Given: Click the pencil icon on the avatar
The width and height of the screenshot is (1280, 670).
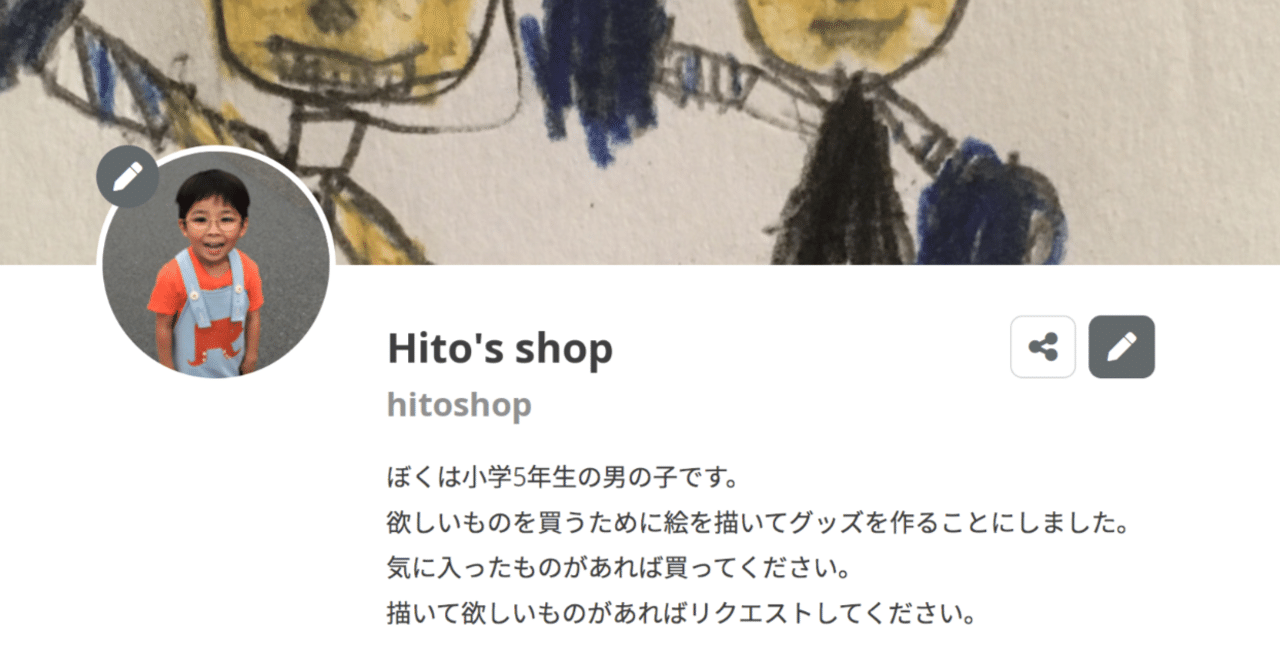Looking at the screenshot, I should point(128,177).
